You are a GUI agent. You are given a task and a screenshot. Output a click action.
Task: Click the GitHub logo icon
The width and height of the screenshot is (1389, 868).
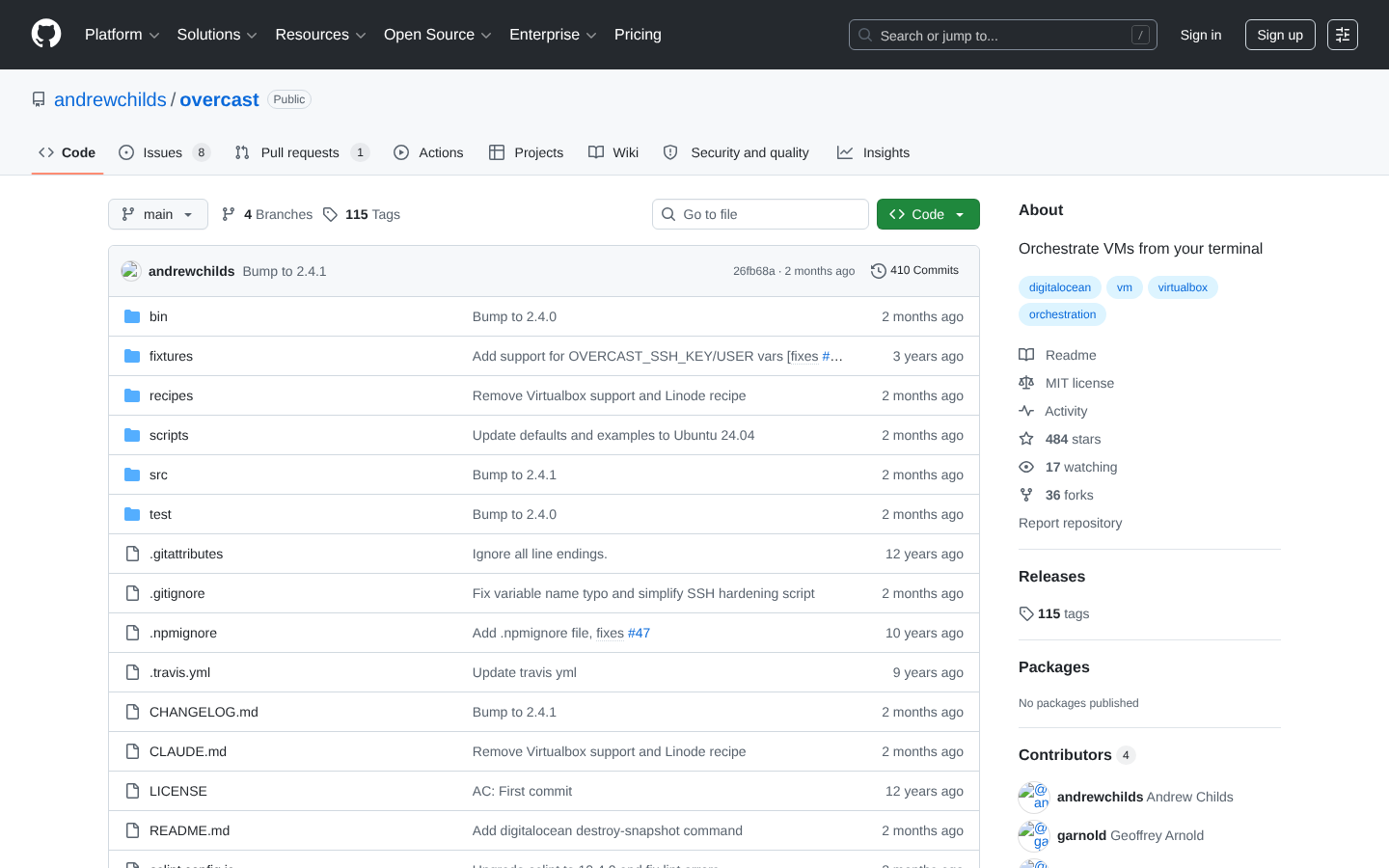point(46,34)
